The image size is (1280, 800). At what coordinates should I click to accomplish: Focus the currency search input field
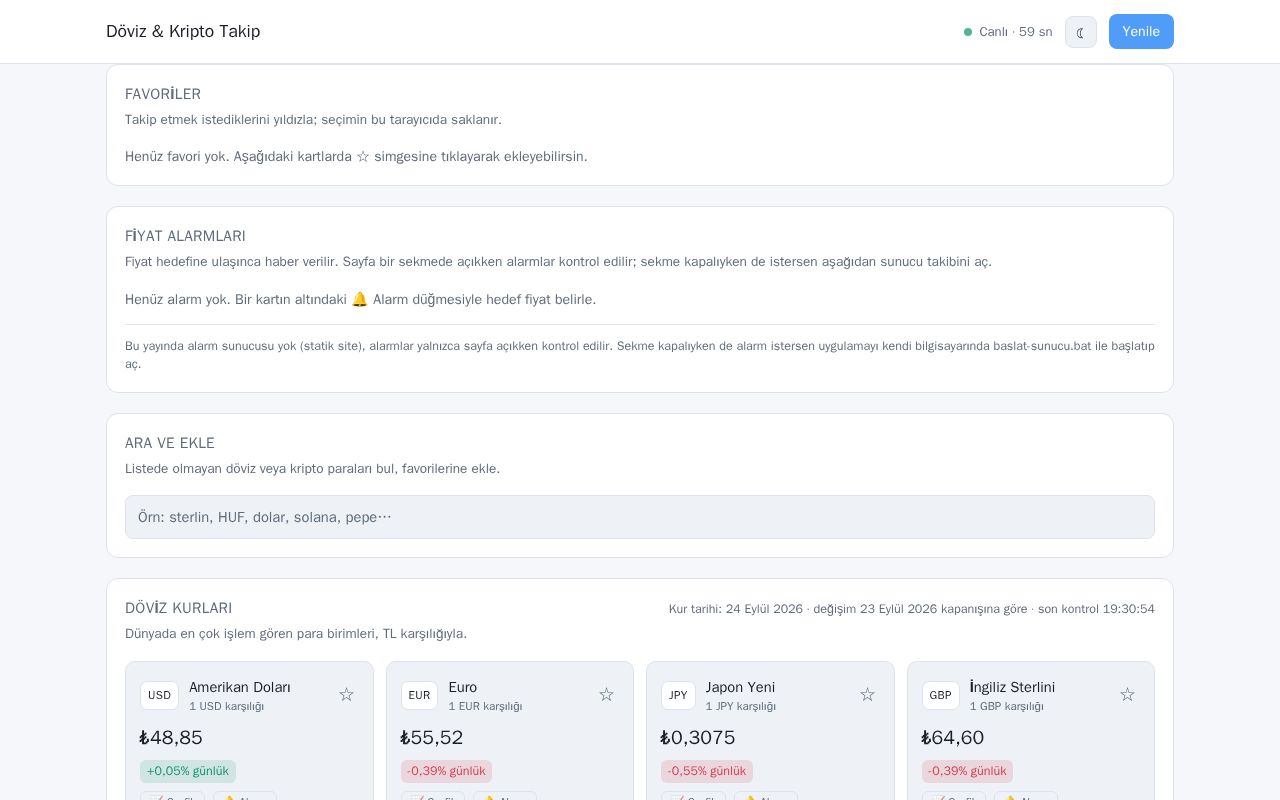tap(640, 517)
